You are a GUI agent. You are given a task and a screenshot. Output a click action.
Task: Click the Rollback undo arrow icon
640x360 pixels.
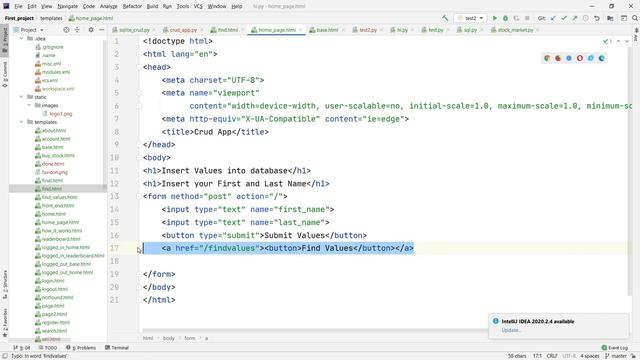tap(597, 18)
